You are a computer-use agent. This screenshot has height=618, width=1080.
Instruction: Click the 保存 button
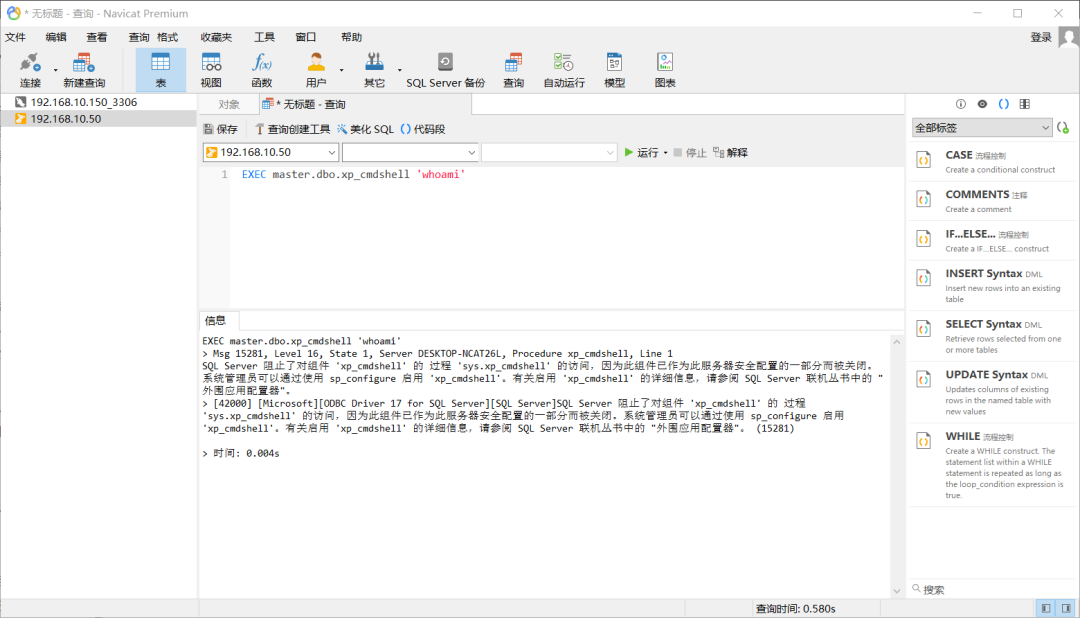tap(220, 130)
